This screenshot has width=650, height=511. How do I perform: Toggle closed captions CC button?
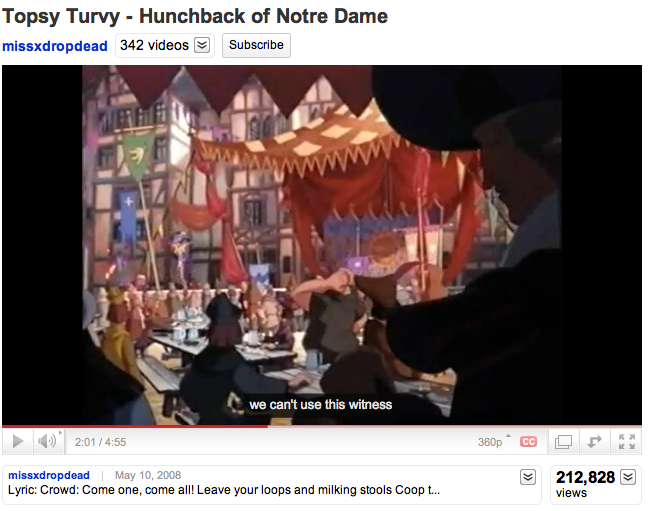(528, 442)
